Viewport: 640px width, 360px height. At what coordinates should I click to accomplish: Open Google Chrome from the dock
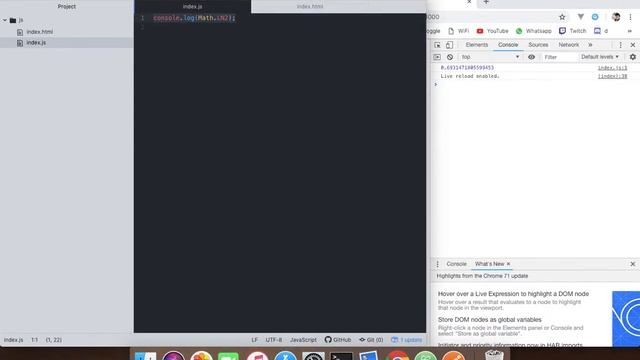pos(398,356)
